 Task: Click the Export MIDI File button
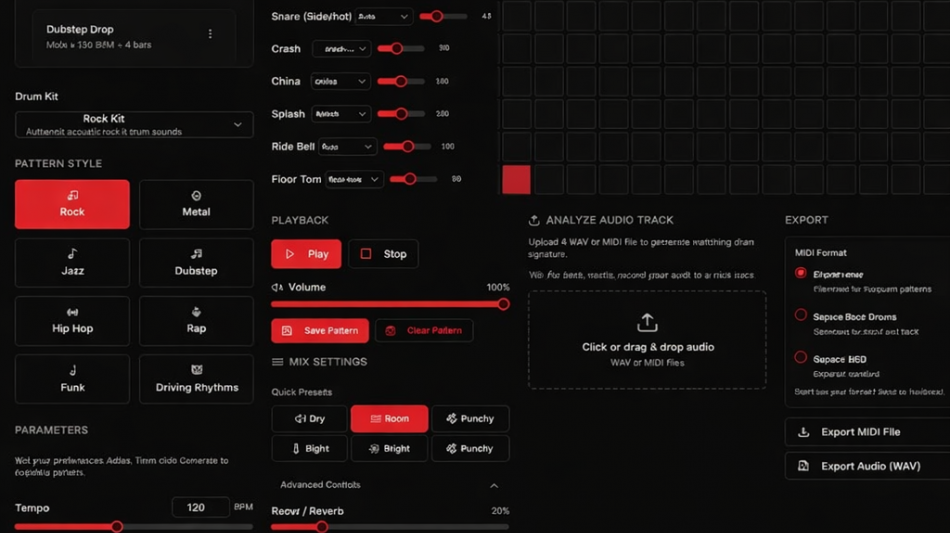pos(866,432)
